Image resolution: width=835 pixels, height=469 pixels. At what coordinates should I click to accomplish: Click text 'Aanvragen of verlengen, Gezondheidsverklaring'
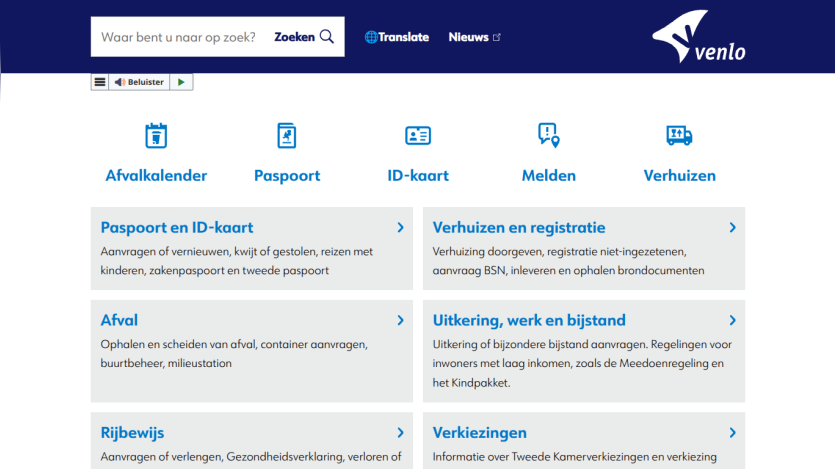[222, 457]
